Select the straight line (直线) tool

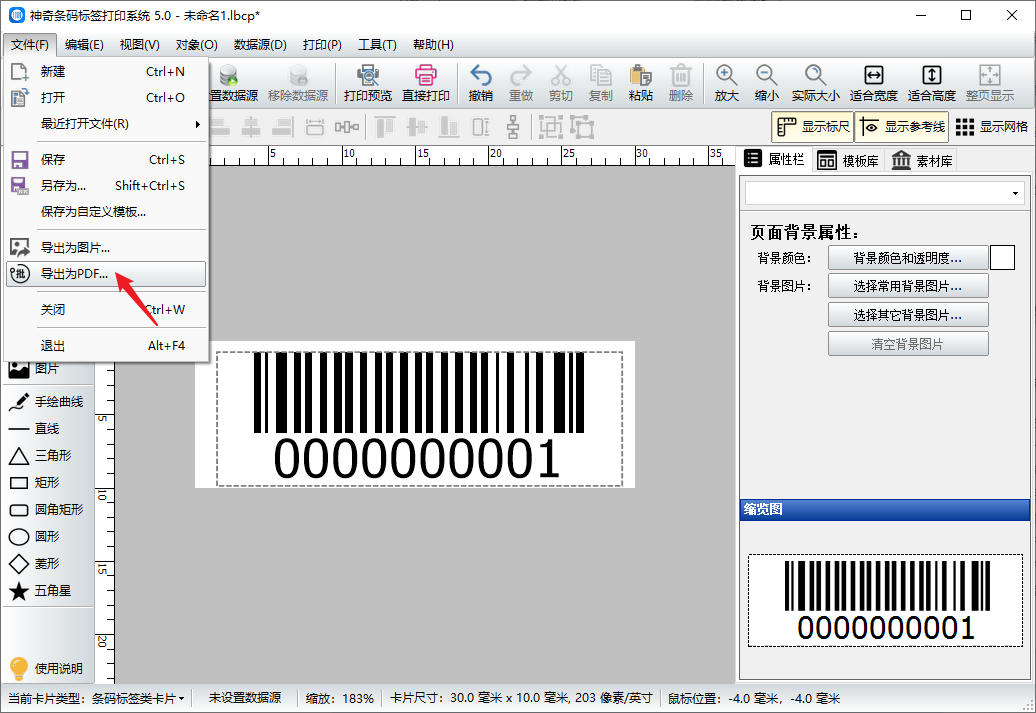pyautogui.click(x=34, y=429)
